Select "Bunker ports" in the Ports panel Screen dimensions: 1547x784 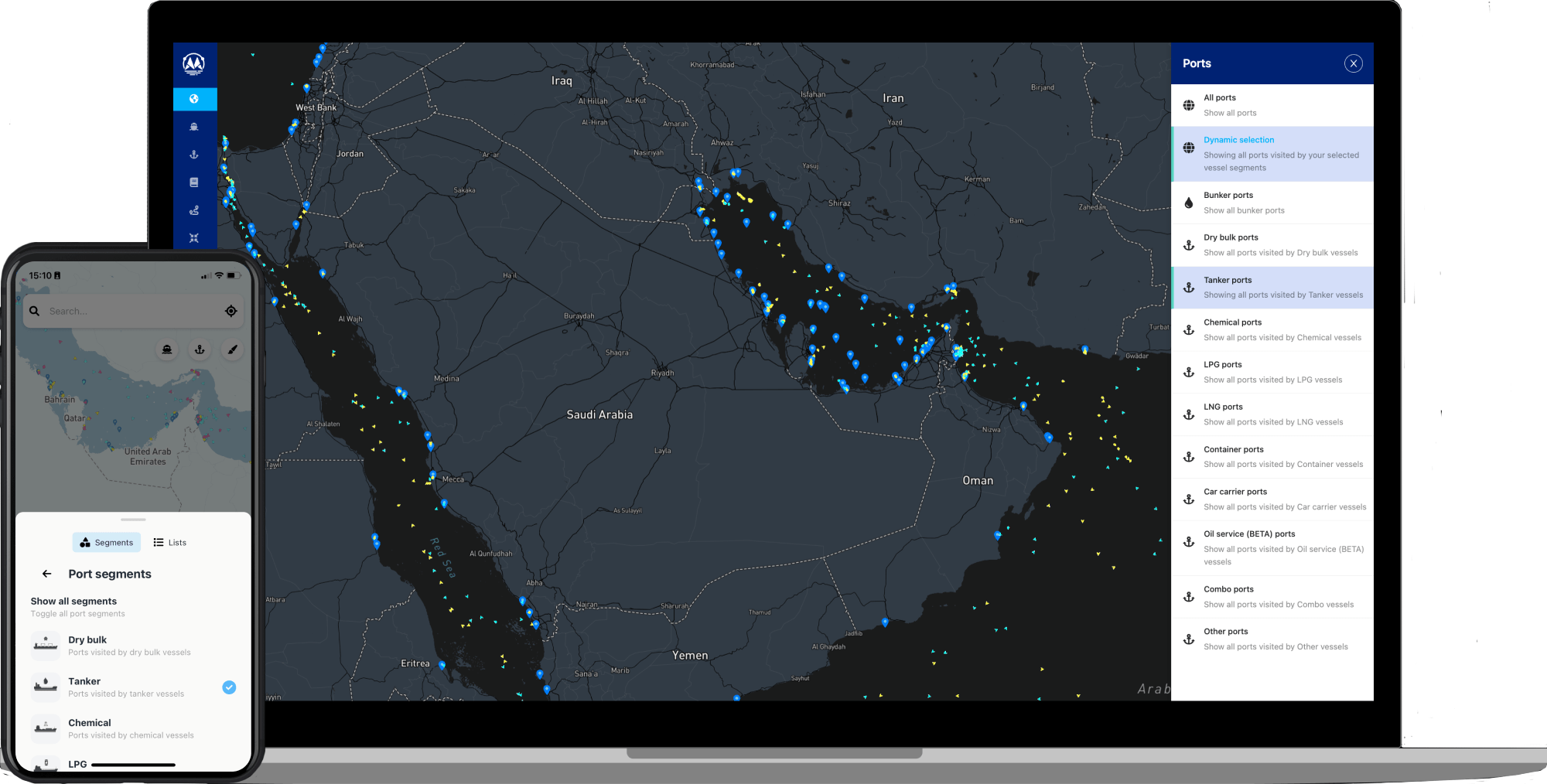pos(1272,203)
